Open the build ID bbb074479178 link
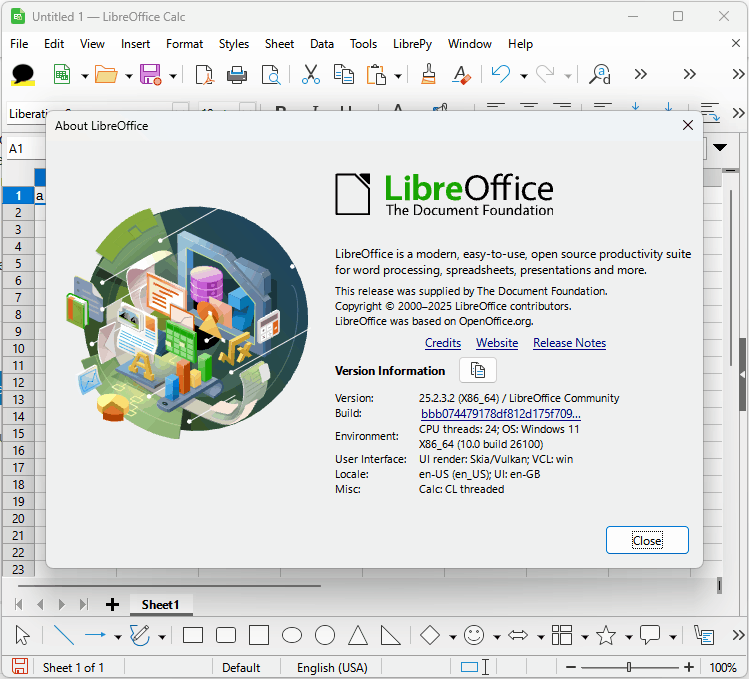 pyautogui.click(x=501, y=413)
